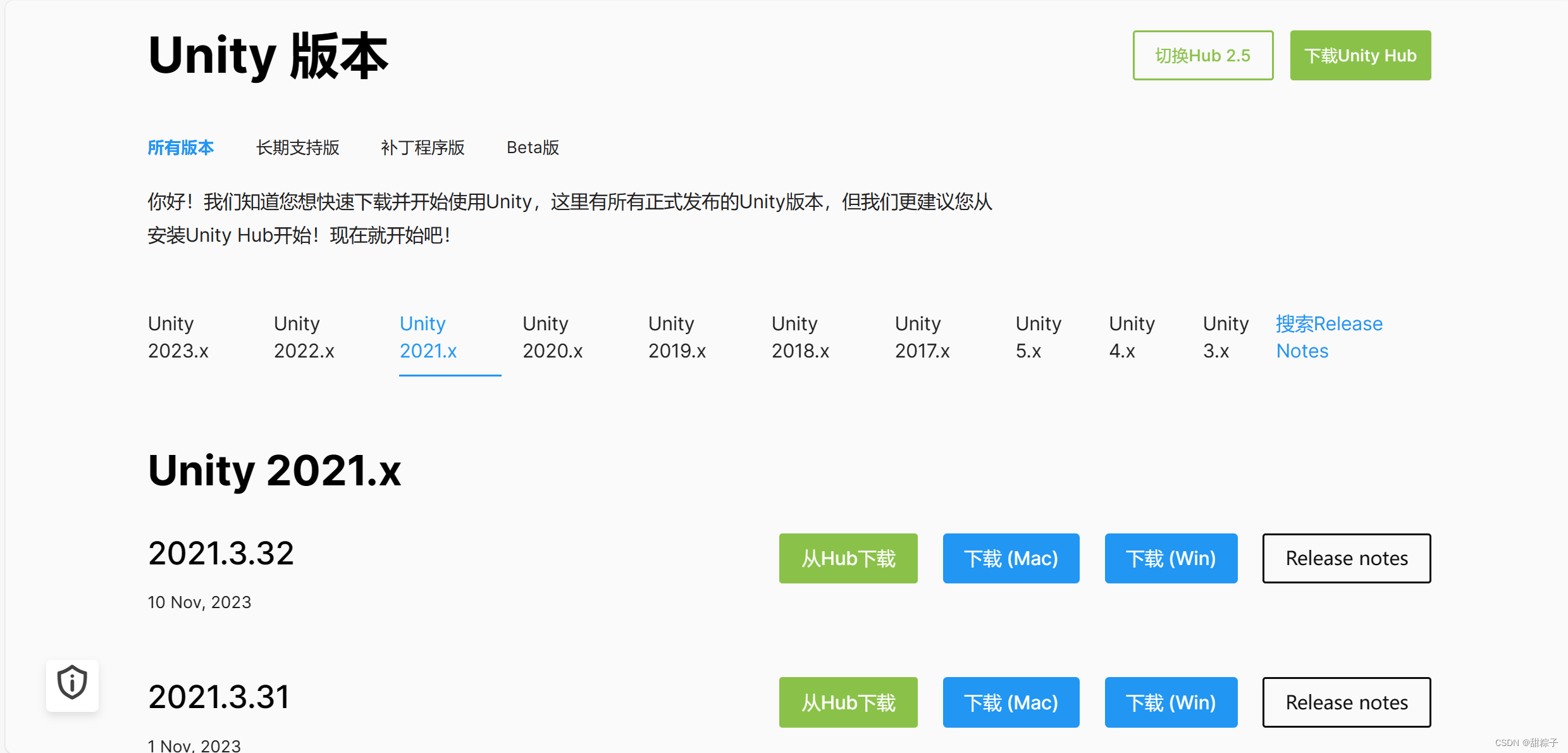This screenshot has height=753, width=1568.
Task: Click the privacy shield icon at bottom left
Action: tap(72, 684)
